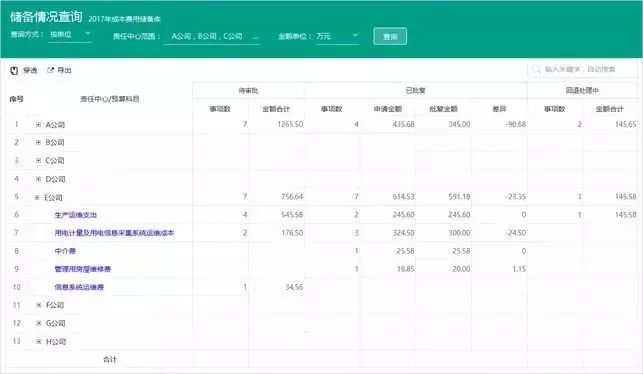Expand the A公司 row plus icon

click(x=39, y=125)
